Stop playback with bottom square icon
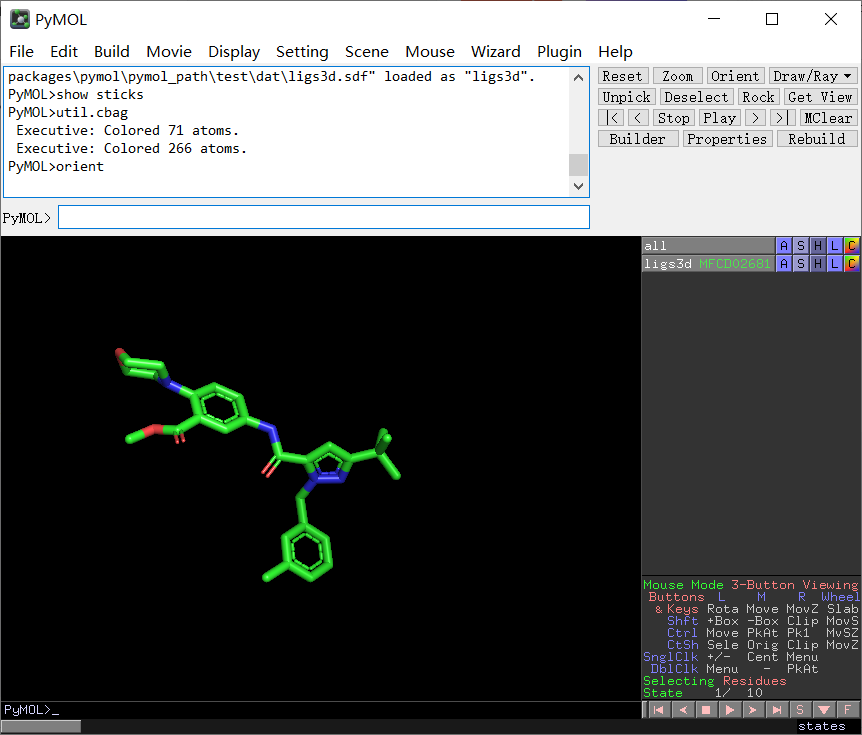Viewport: 862px width, 735px height. pyautogui.click(x=706, y=710)
